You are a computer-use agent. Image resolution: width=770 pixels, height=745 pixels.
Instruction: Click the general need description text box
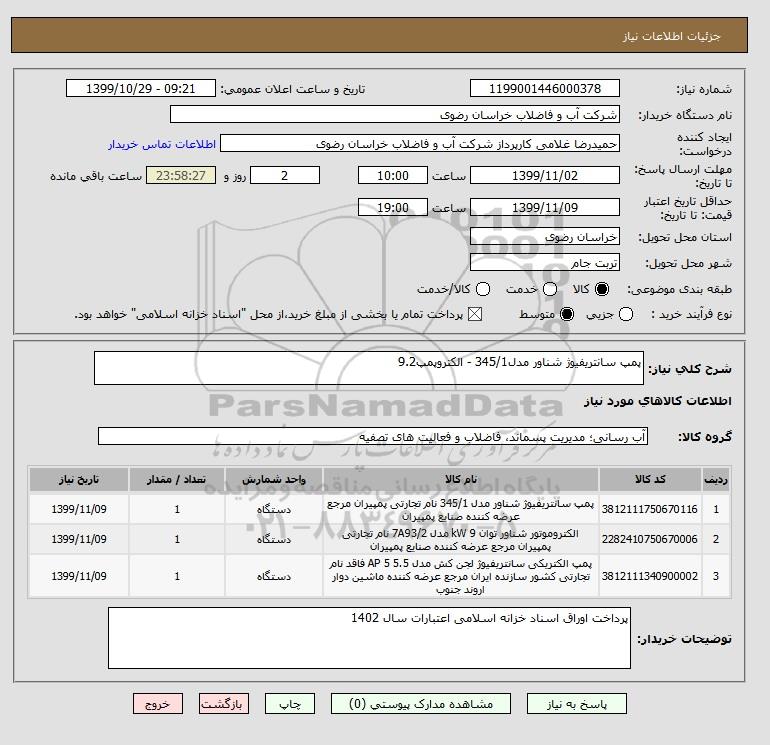(369, 368)
